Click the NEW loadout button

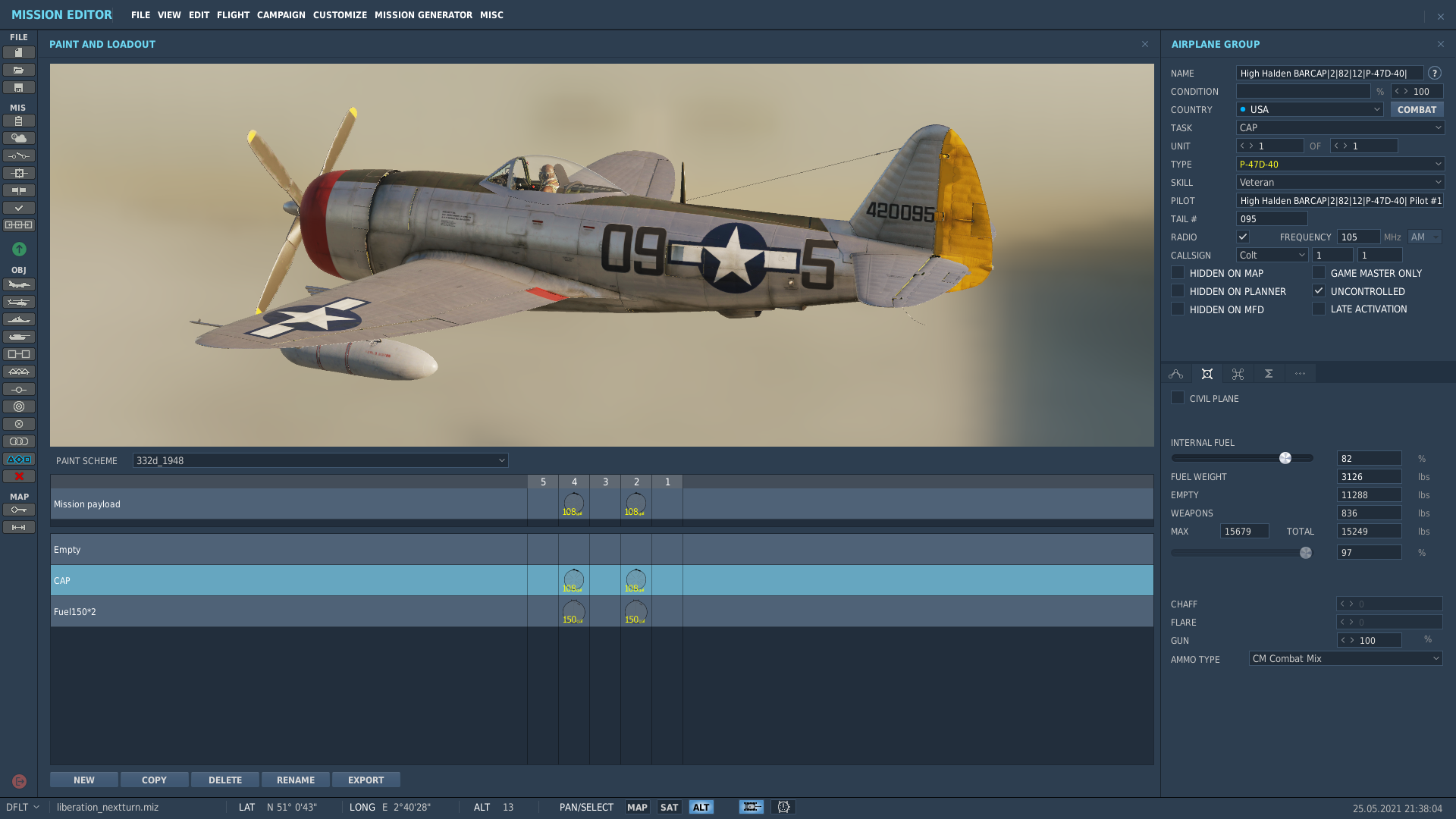tap(84, 780)
